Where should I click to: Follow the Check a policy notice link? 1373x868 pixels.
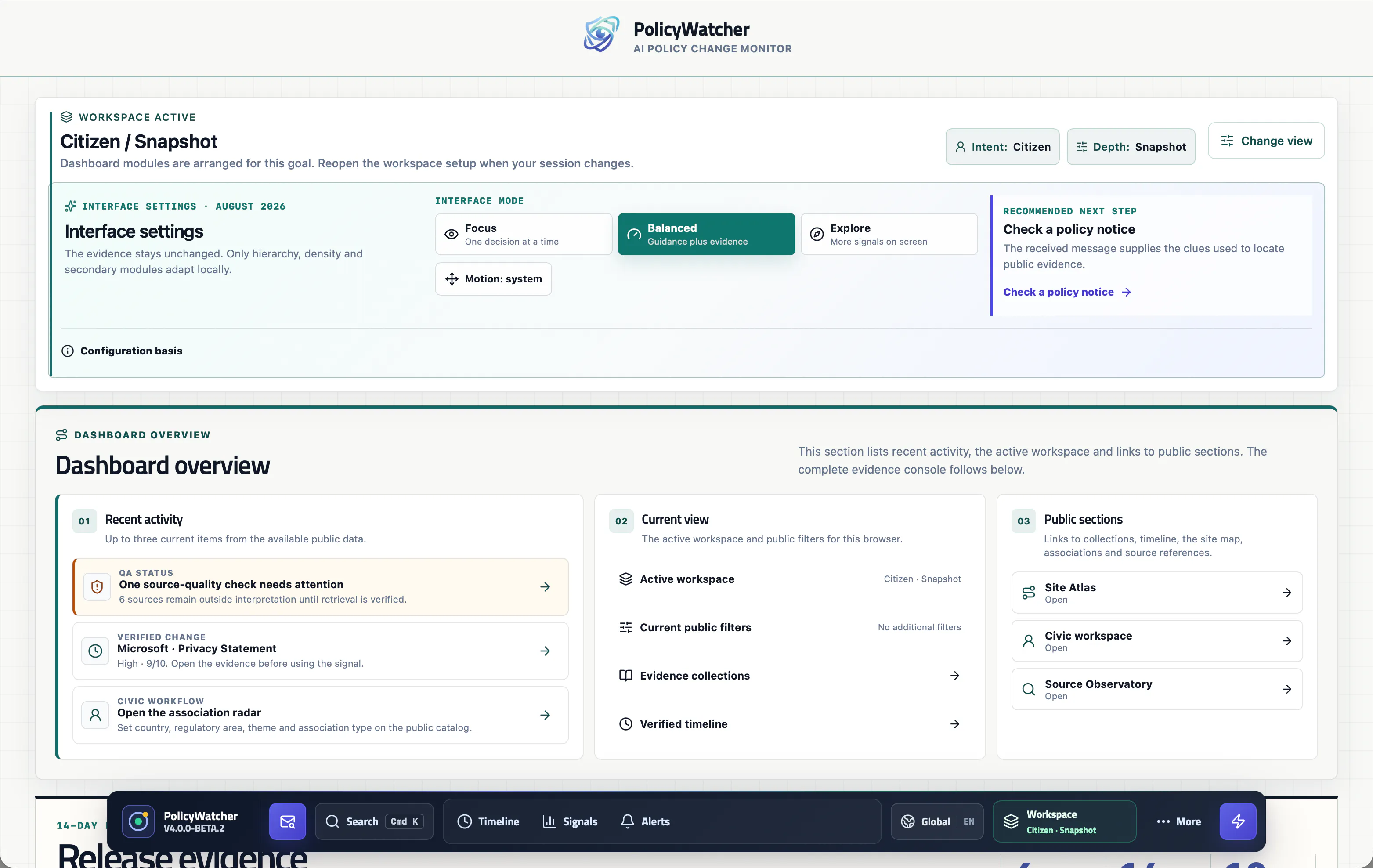pos(1067,292)
